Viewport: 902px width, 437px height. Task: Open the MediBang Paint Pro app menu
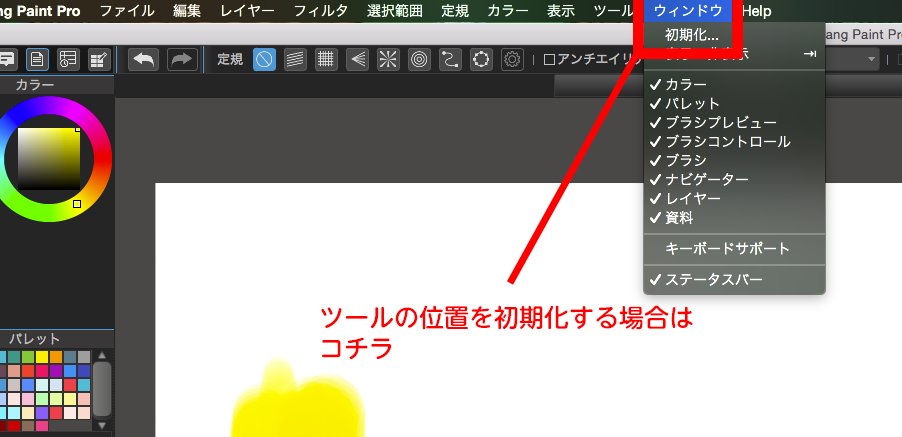point(40,11)
